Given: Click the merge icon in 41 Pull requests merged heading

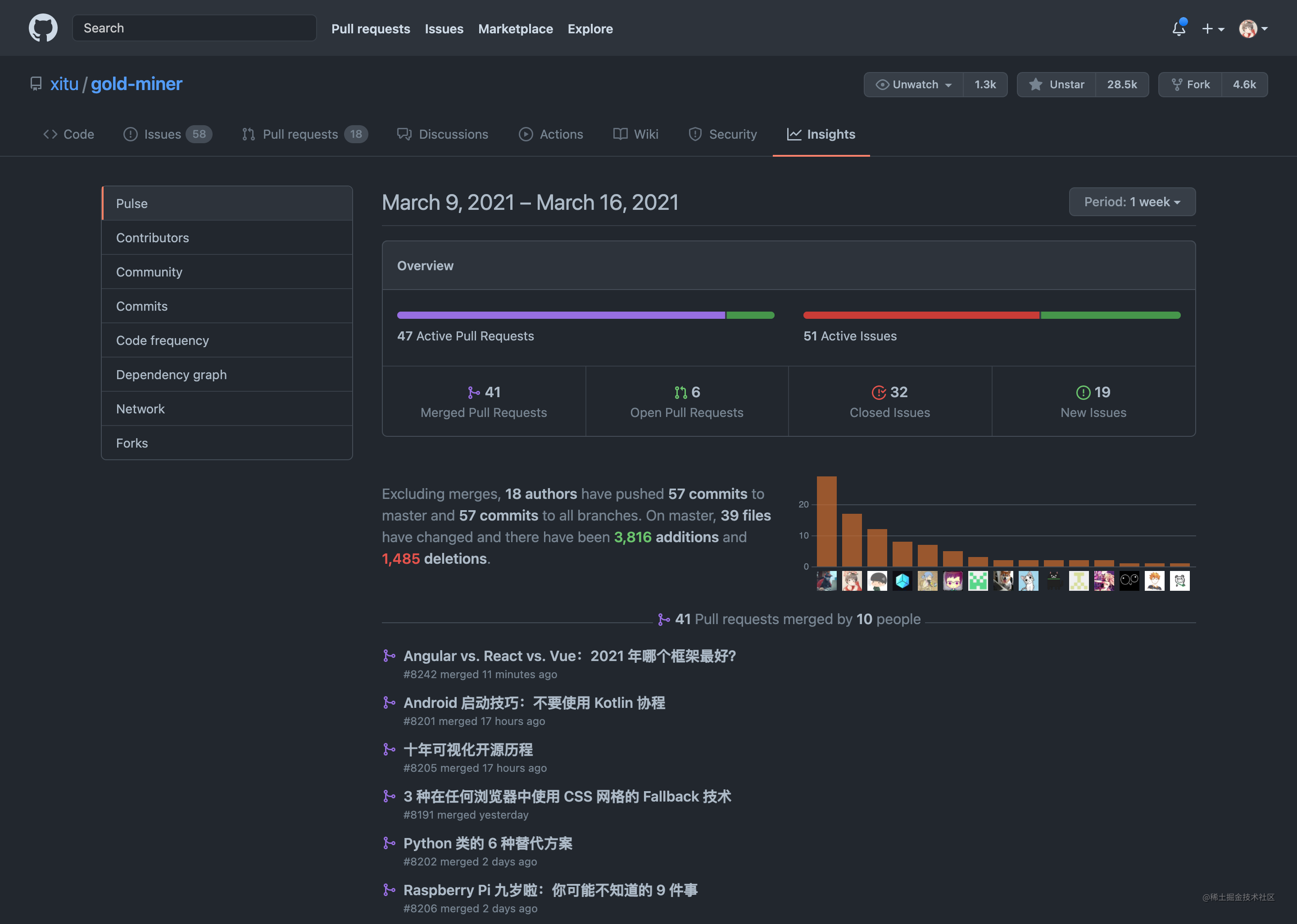Looking at the screenshot, I should coord(664,620).
